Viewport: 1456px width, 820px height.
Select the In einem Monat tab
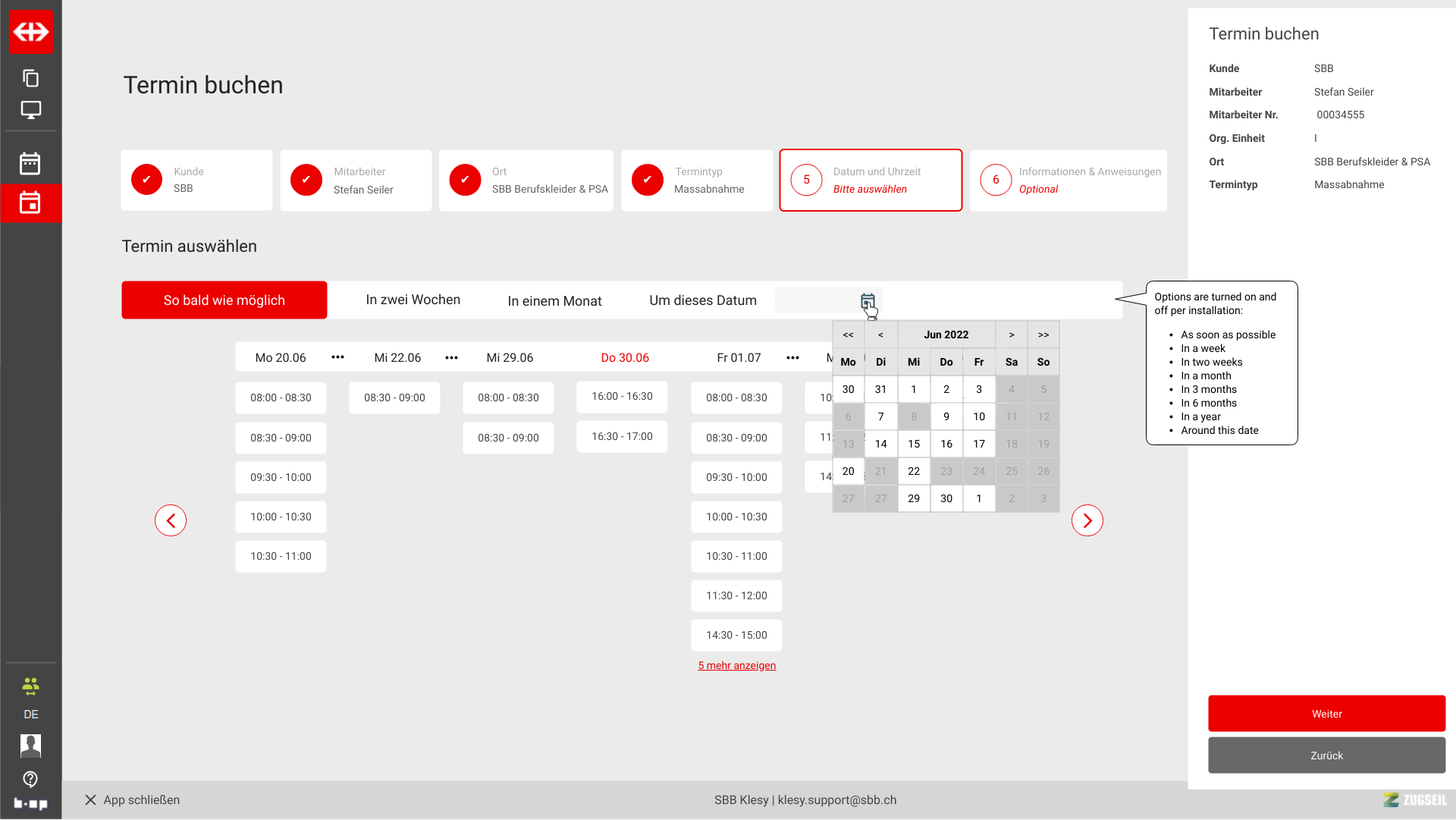click(554, 301)
